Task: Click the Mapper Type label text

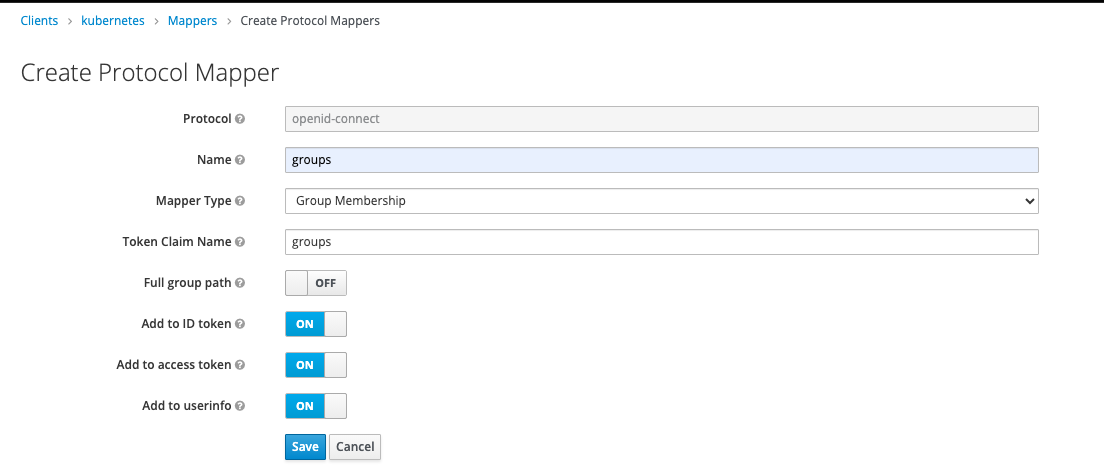Action: tap(194, 201)
